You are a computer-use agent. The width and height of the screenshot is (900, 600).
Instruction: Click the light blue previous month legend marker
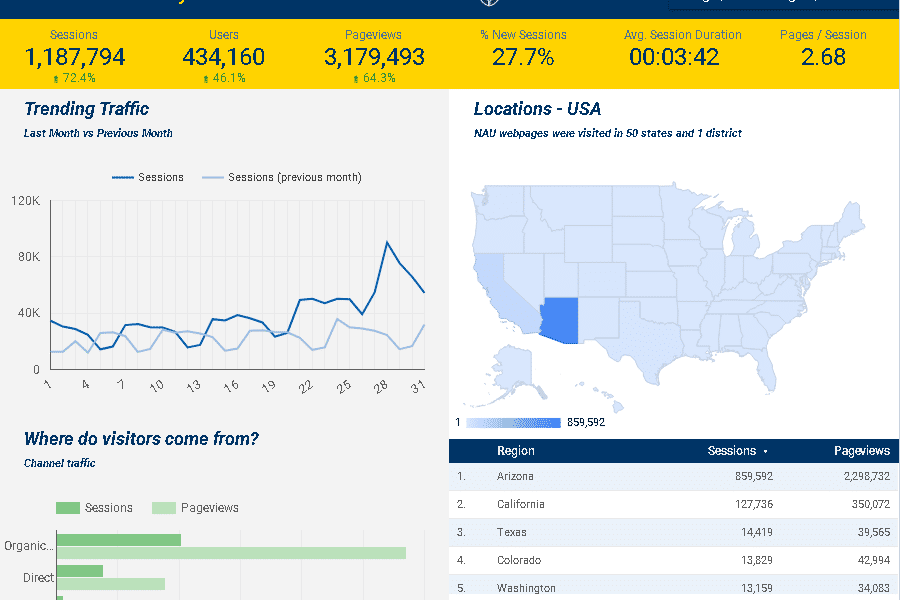(x=213, y=177)
